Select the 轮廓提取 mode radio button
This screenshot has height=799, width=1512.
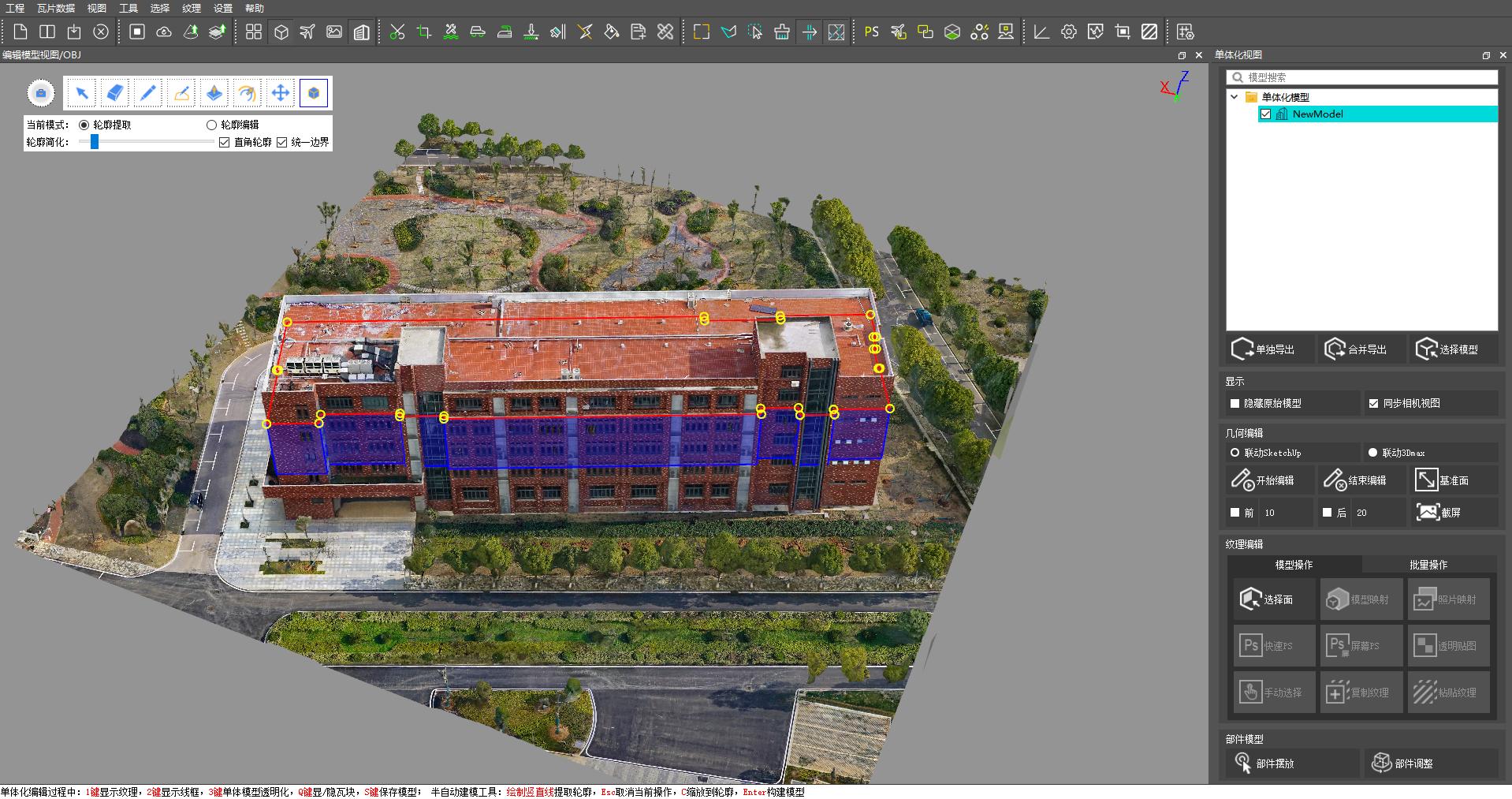coord(84,125)
